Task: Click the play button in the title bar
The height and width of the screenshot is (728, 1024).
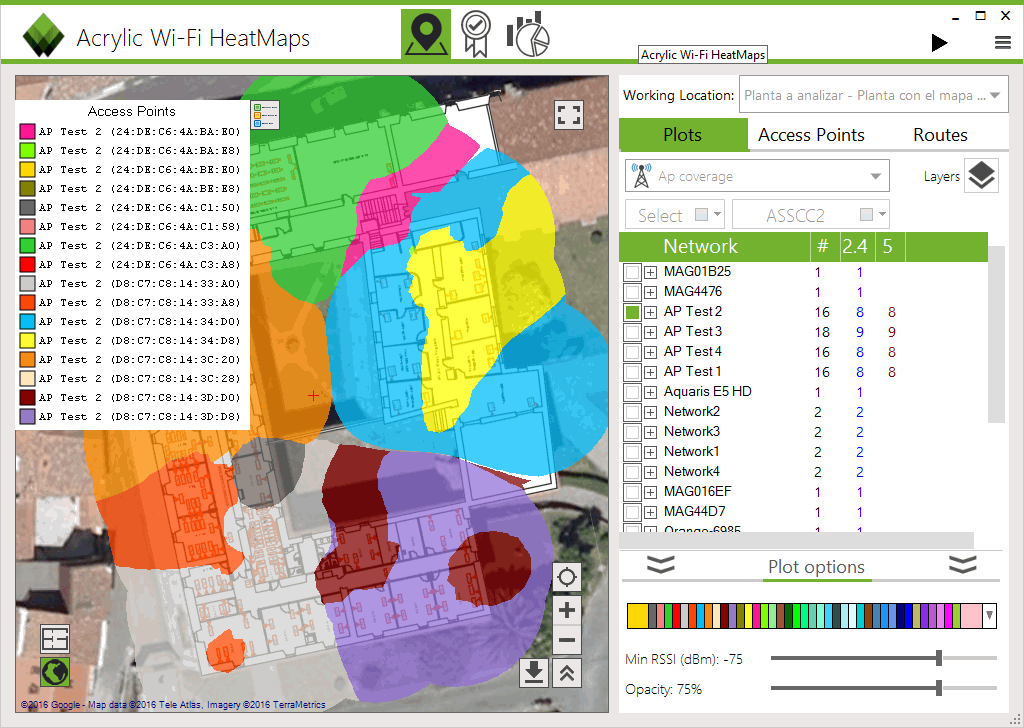Action: pos(939,43)
